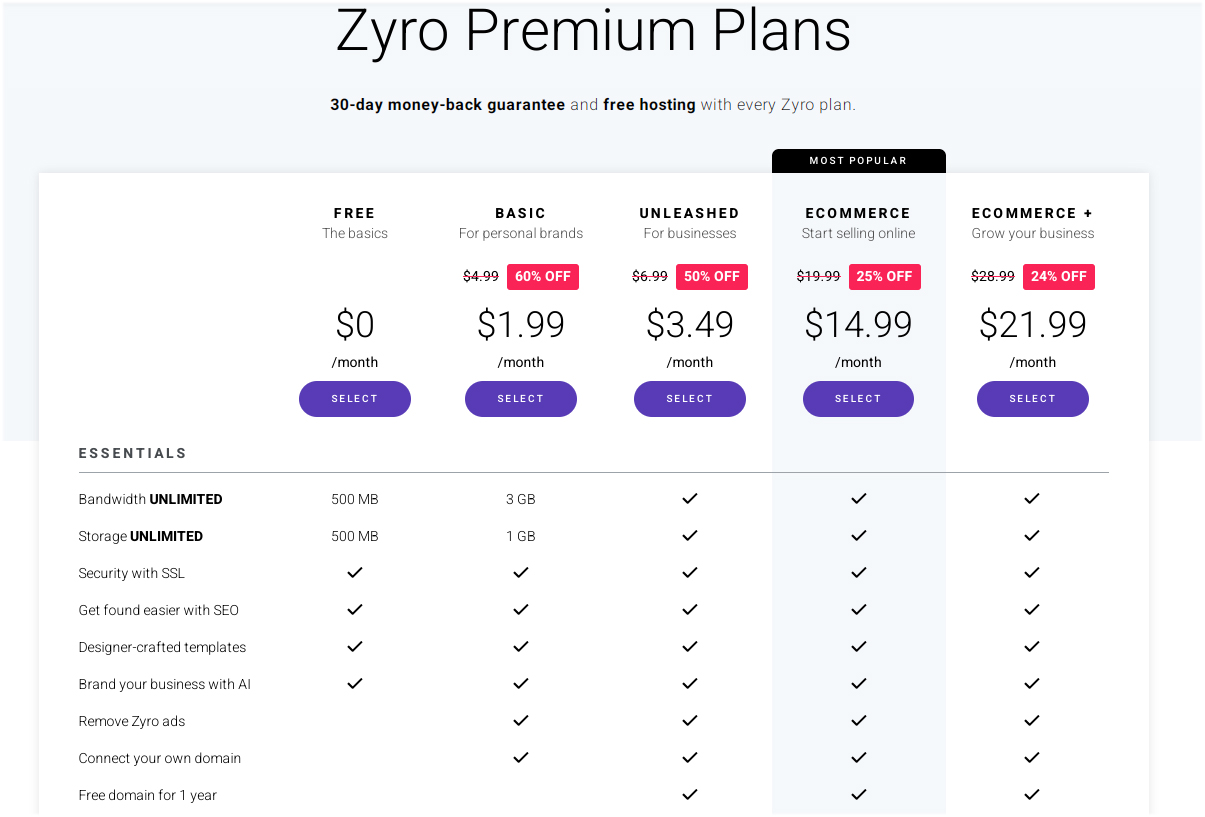Select the Free plan
This screenshot has width=1205, height=817.
354,398
